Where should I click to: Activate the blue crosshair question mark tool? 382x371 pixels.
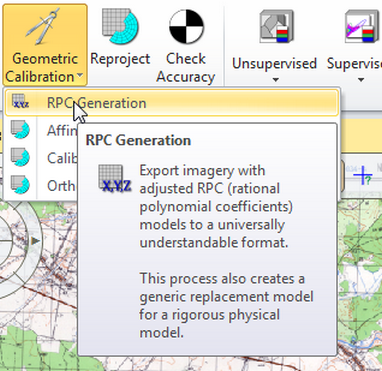(x=363, y=176)
